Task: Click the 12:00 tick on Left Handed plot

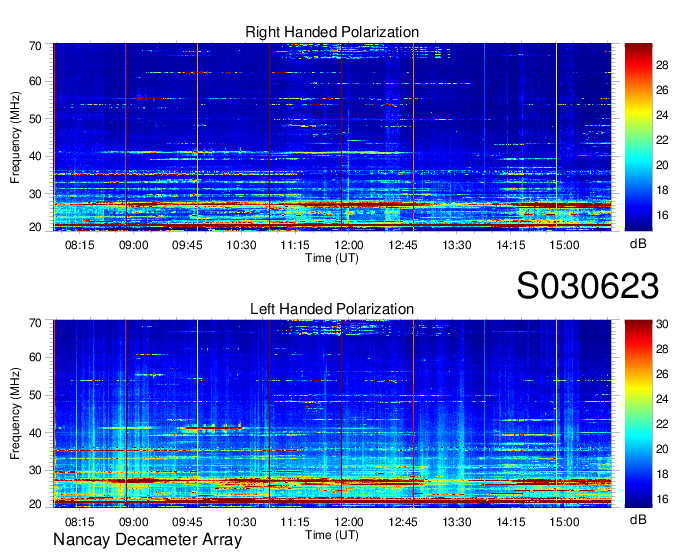Action: 349,522
